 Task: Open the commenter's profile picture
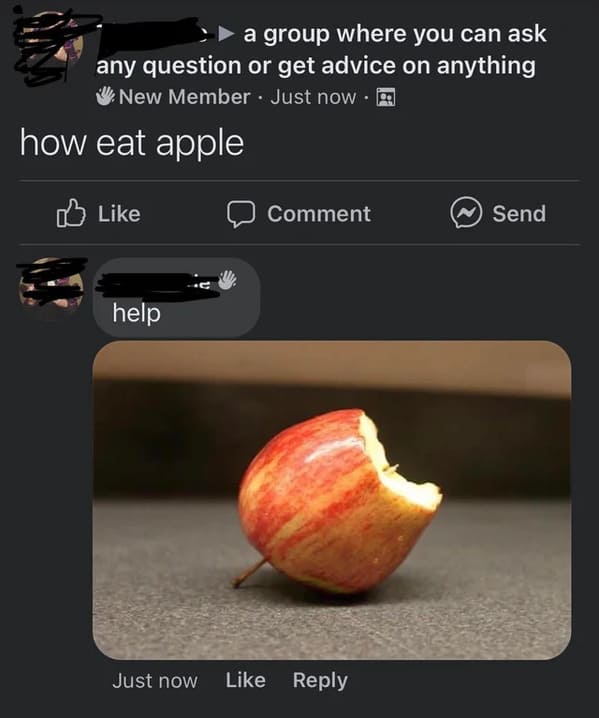click(51, 288)
